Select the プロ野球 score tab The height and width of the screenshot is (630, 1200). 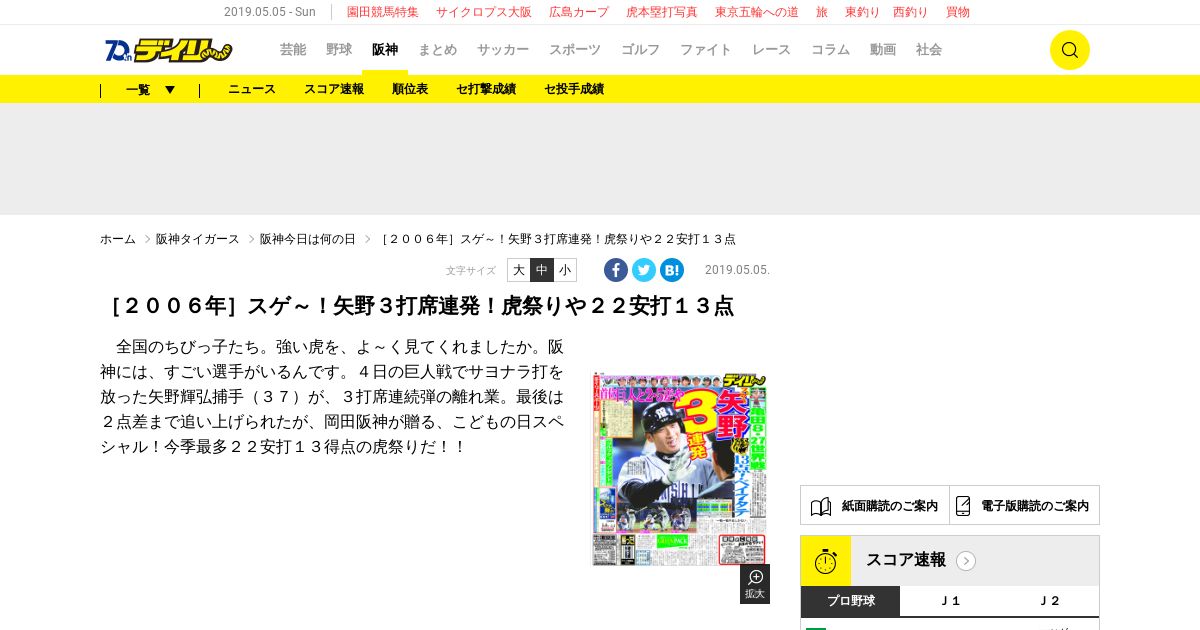(x=850, y=601)
